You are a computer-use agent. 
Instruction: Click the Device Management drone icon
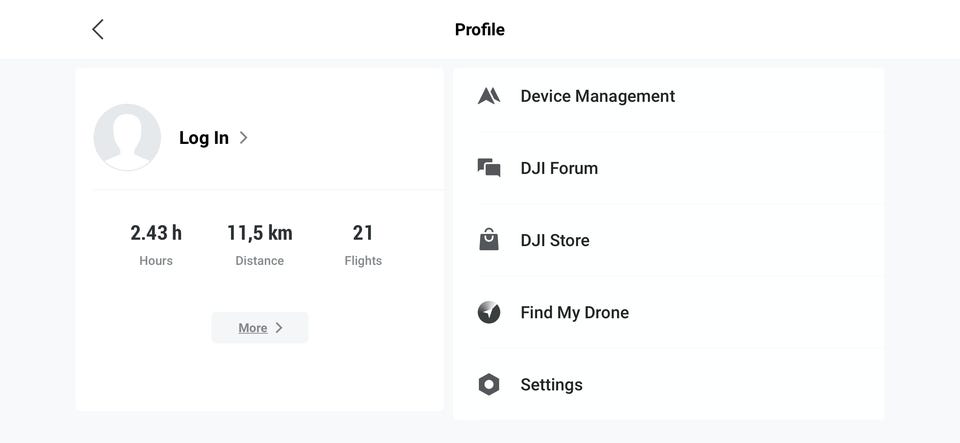click(489, 96)
